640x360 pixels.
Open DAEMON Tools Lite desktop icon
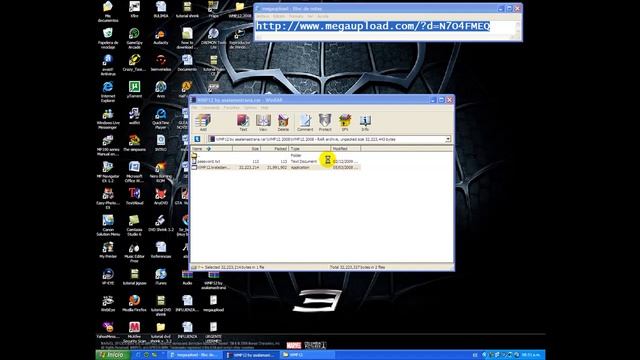213,38
